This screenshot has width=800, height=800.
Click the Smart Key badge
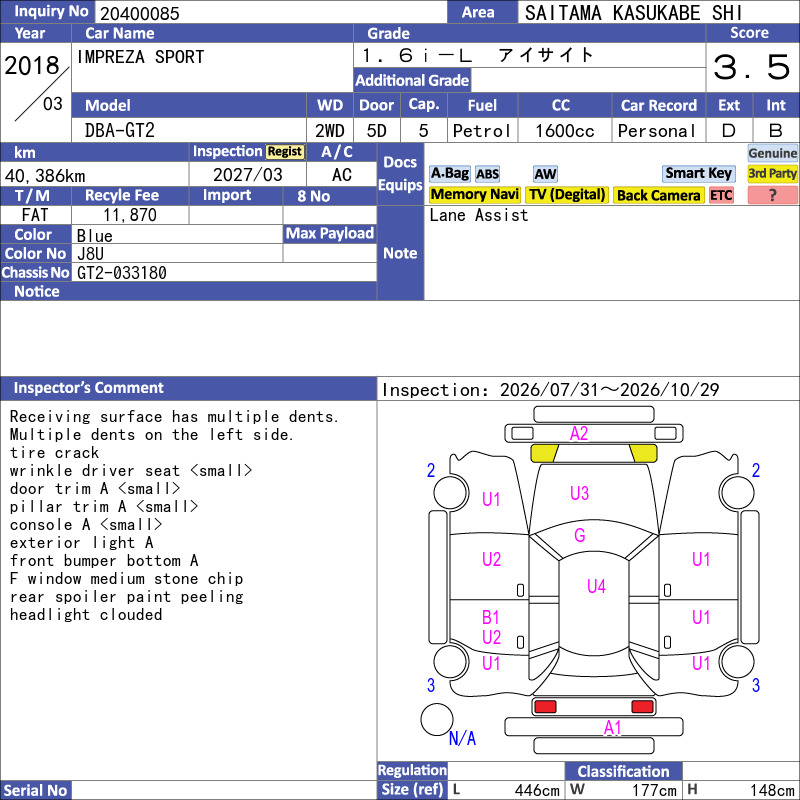(698, 173)
